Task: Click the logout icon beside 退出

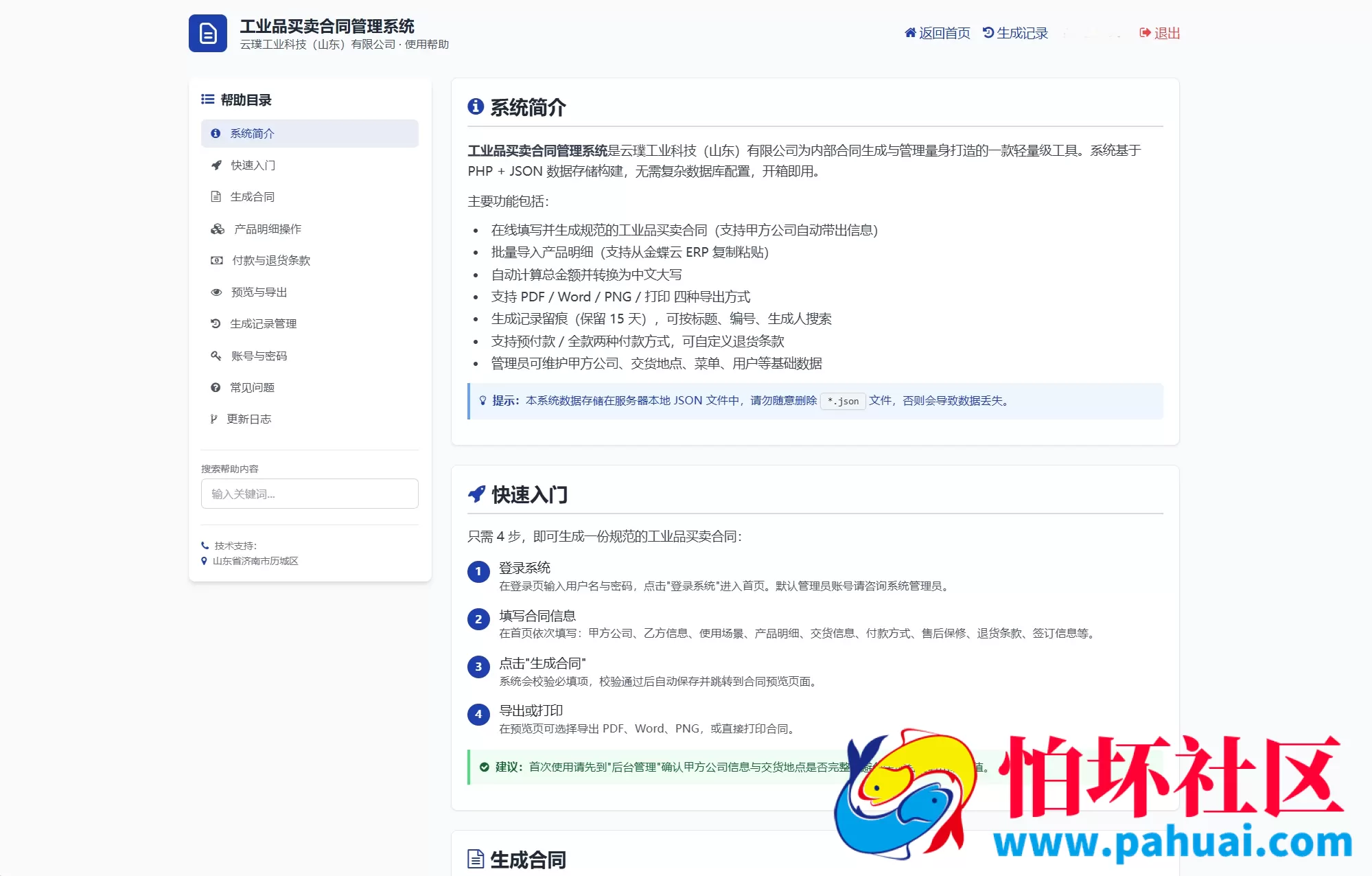Action: point(1145,33)
